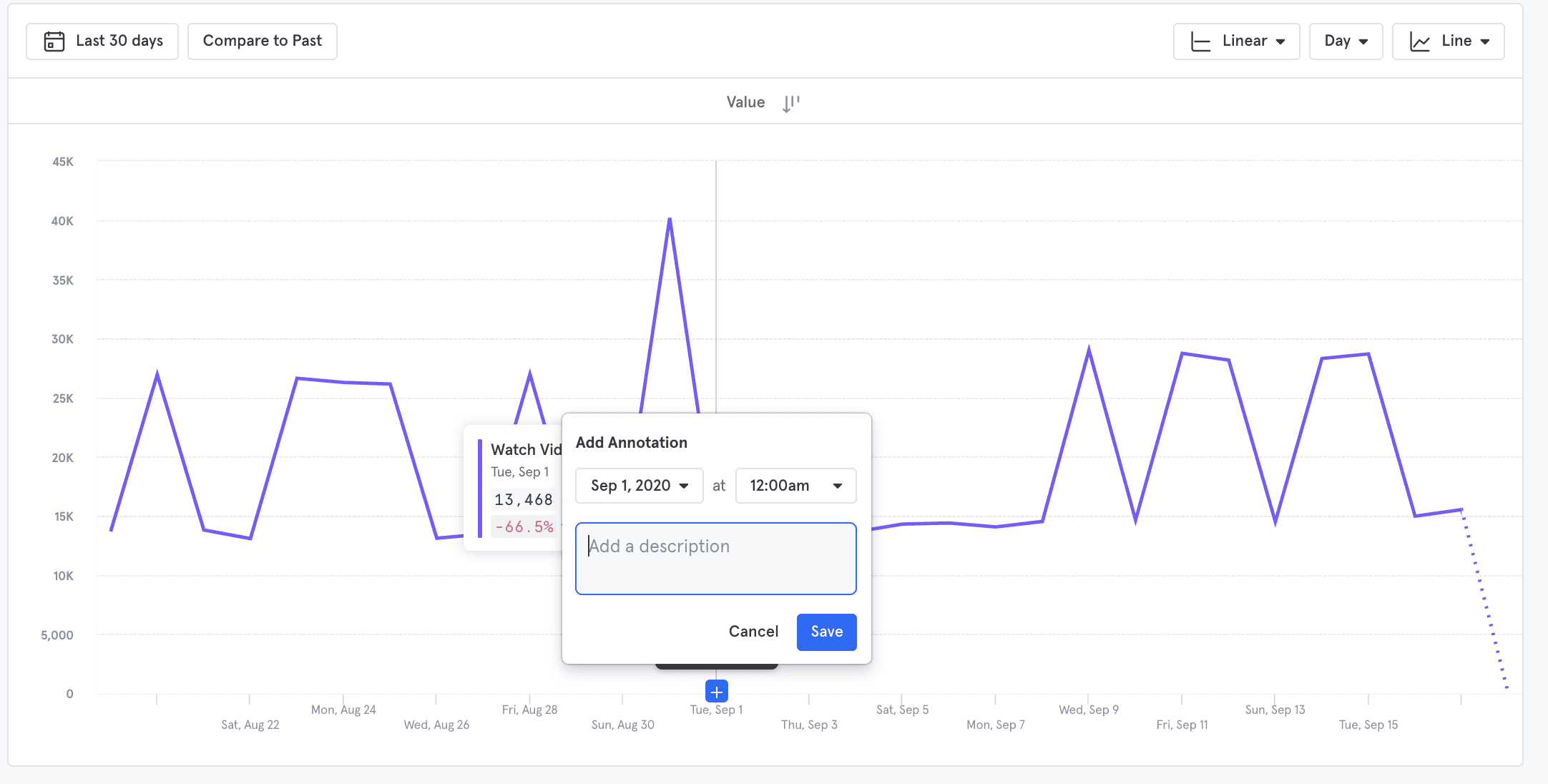1548x784 pixels.
Task: Expand the Line chart type dropdown arrow
Action: click(1485, 41)
